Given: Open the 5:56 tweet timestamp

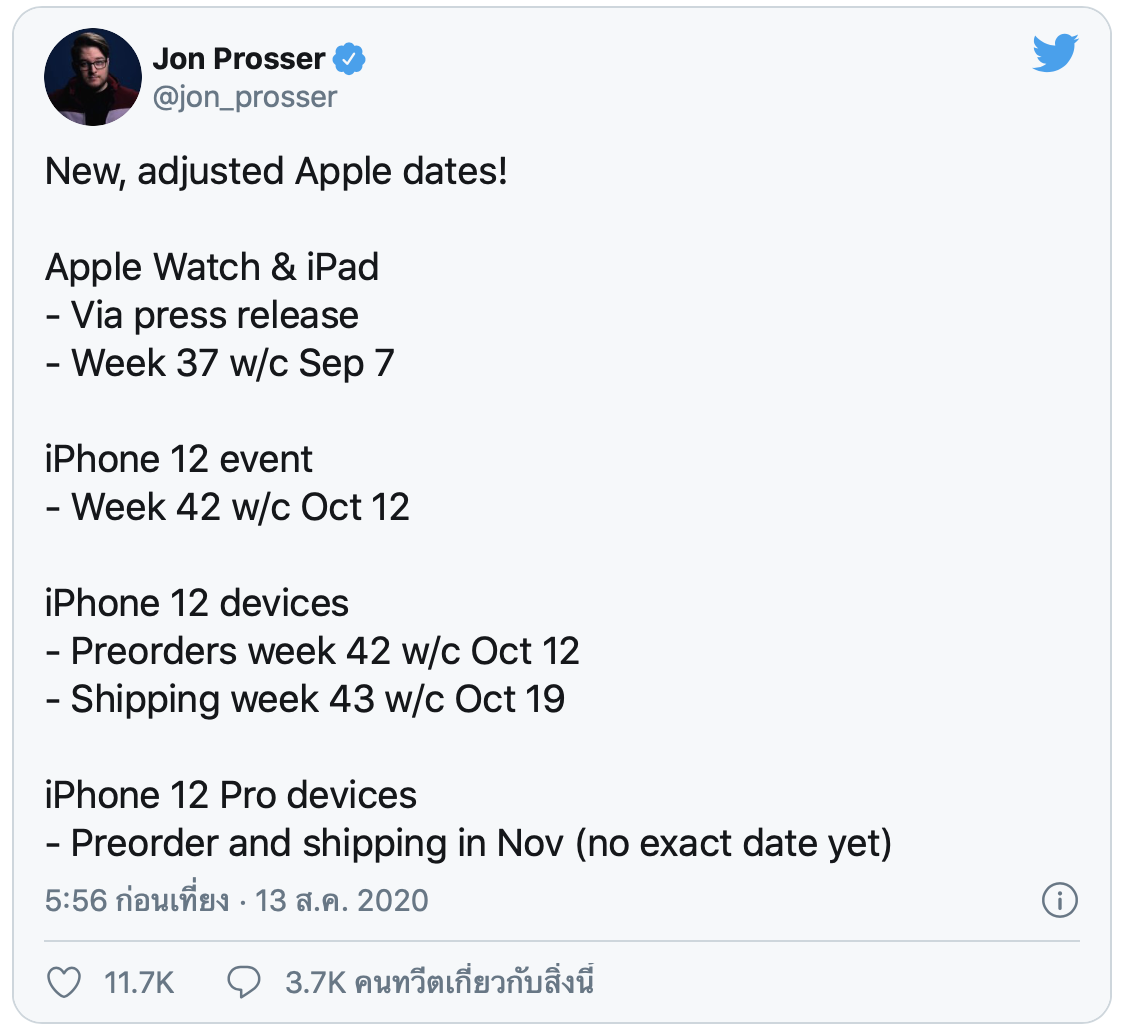Looking at the screenshot, I should pyautogui.click(x=137, y=900).
